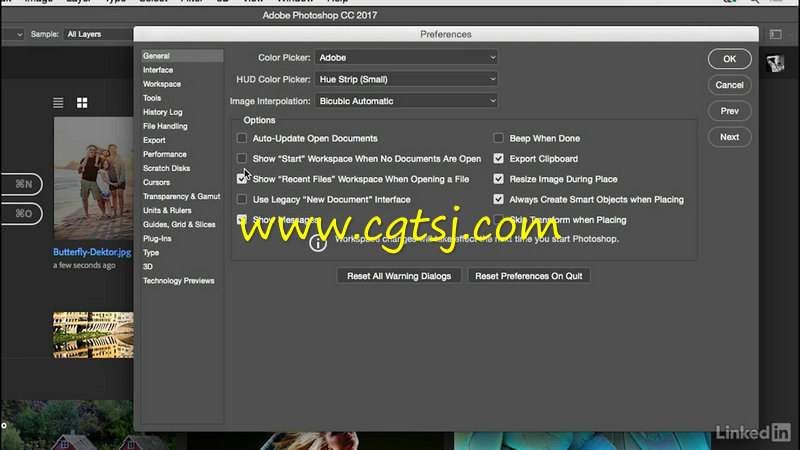Open Workspace preferences category

click(x=162, y=84)
